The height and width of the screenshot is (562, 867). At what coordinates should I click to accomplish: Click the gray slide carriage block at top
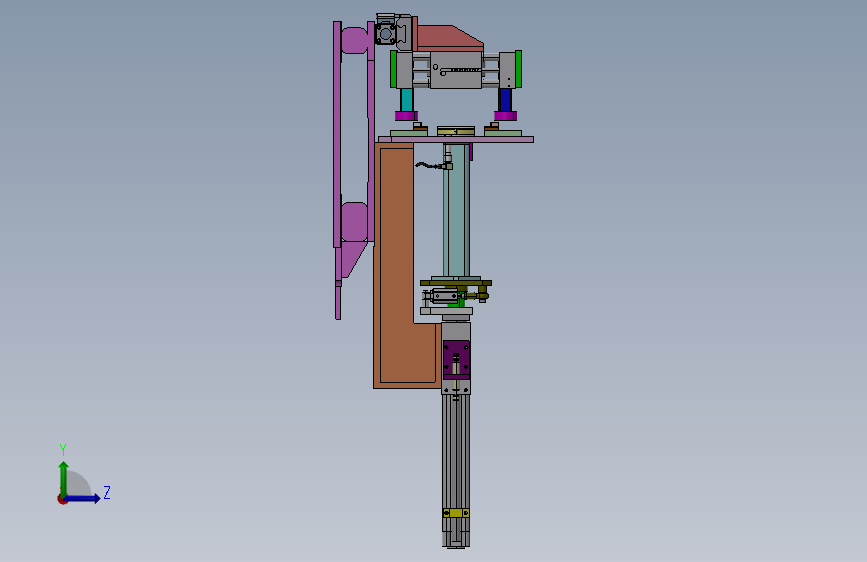[x=456, y=70]
